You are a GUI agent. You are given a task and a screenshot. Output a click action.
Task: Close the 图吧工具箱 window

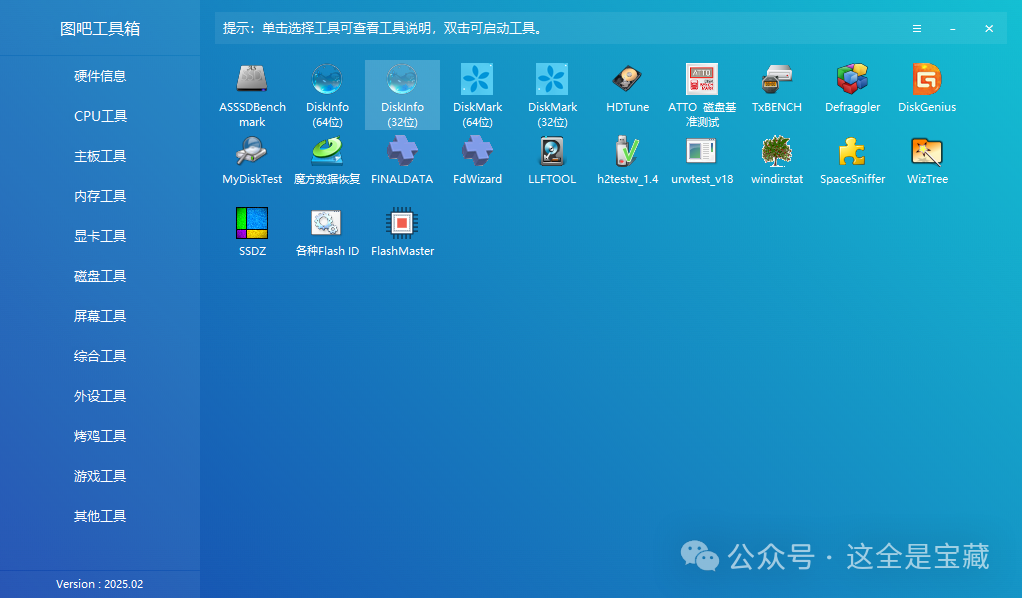click(989, 29)
